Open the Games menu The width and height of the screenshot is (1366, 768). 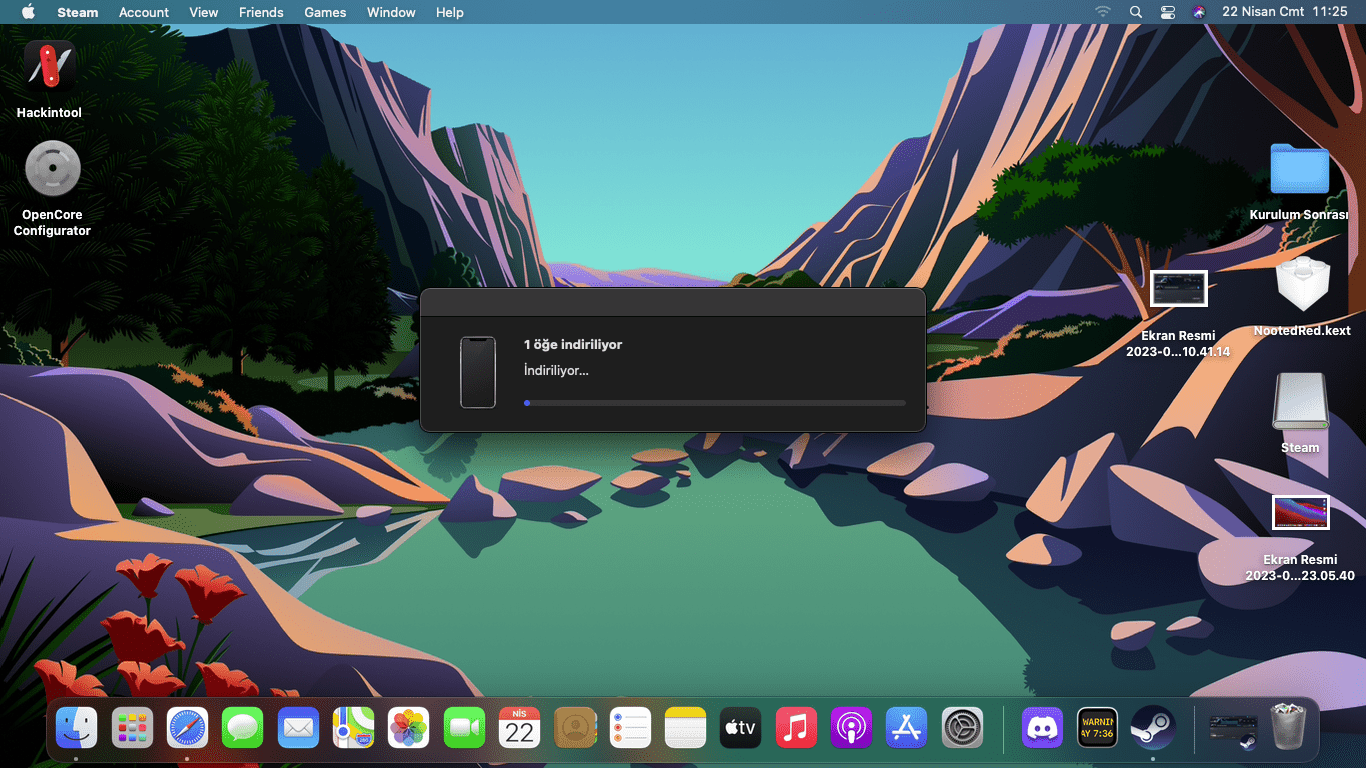coord(325,12)
